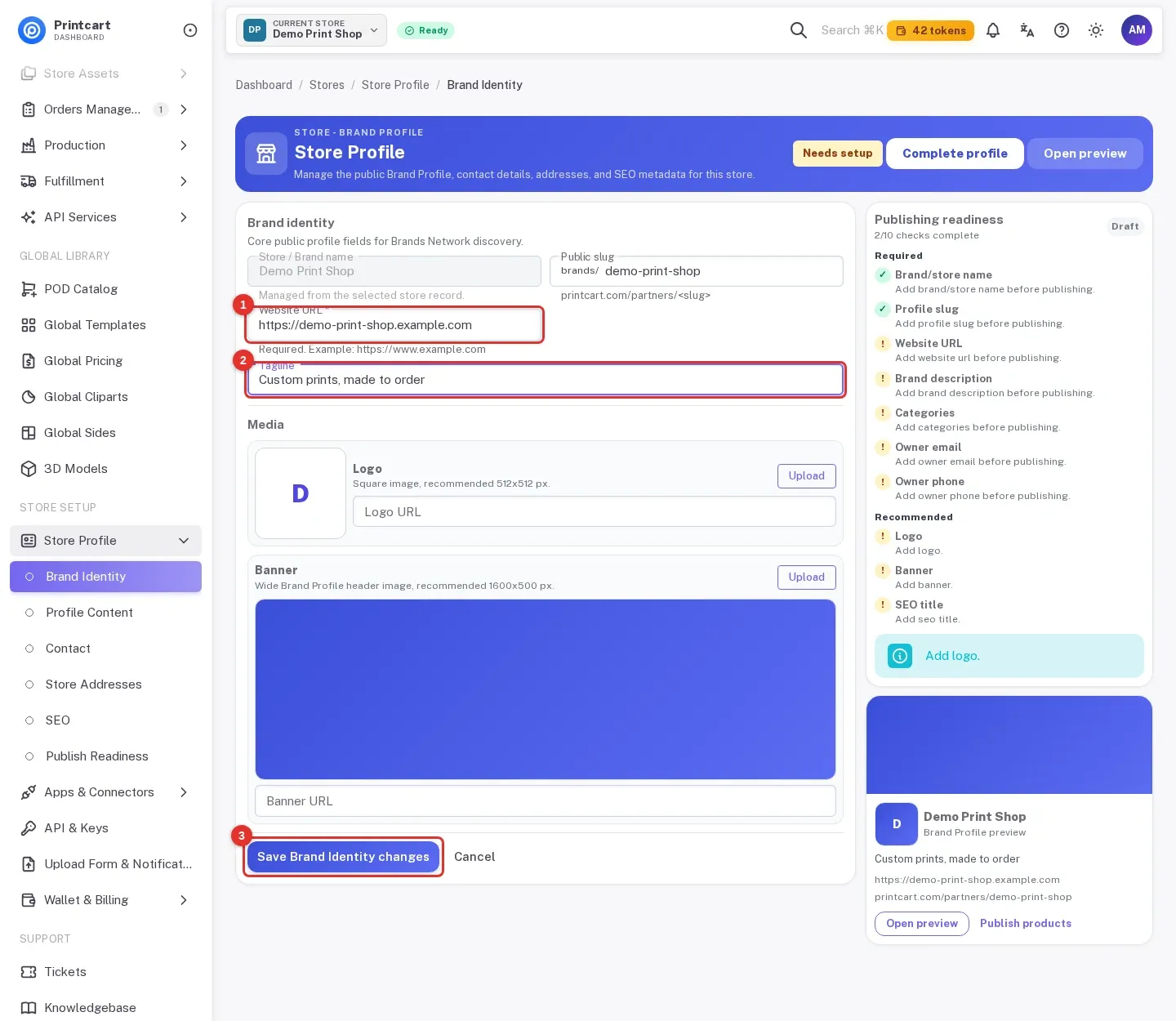The width and height of the screenshot is (1176, 1021).
Task: Click the Global Cliparts icon
Action: pyautogui.click(x=29, y=397)
